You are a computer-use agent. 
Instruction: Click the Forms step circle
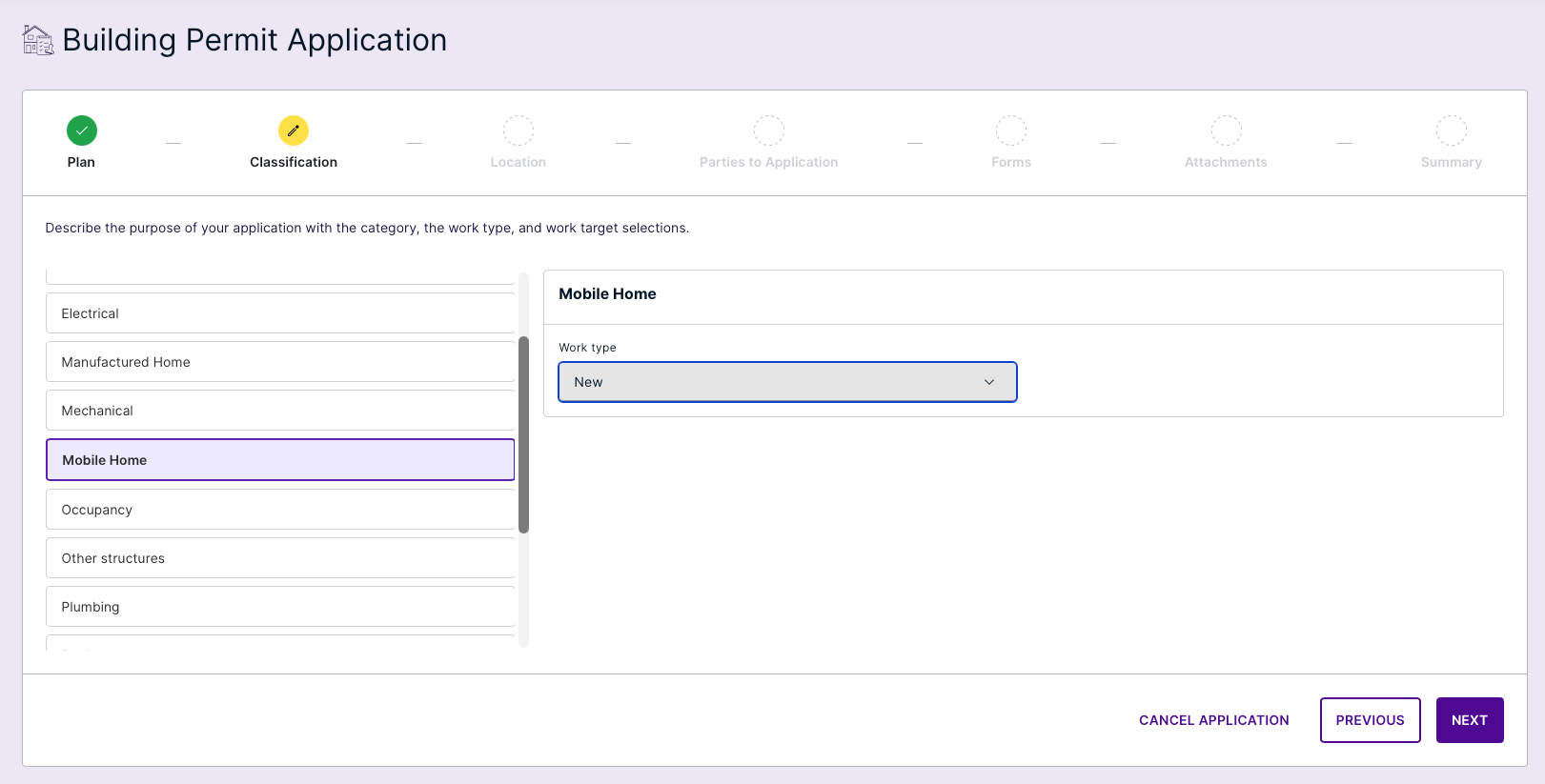pos(1011,131)
